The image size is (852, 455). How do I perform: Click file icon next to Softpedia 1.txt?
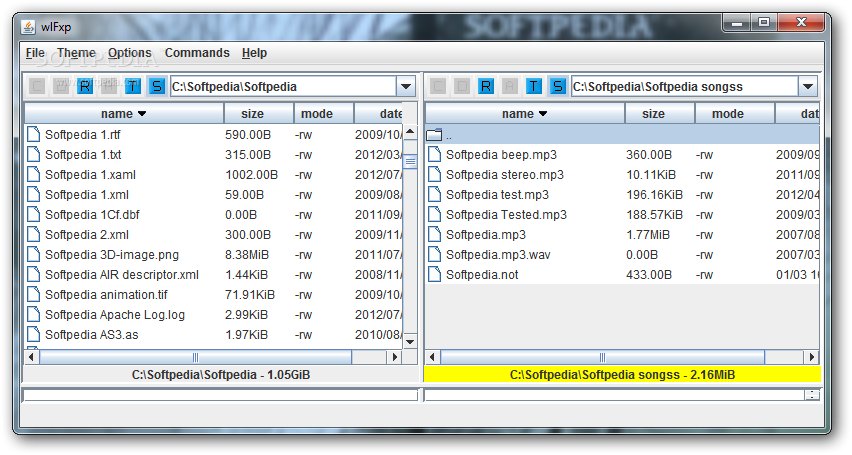point(34,154)
